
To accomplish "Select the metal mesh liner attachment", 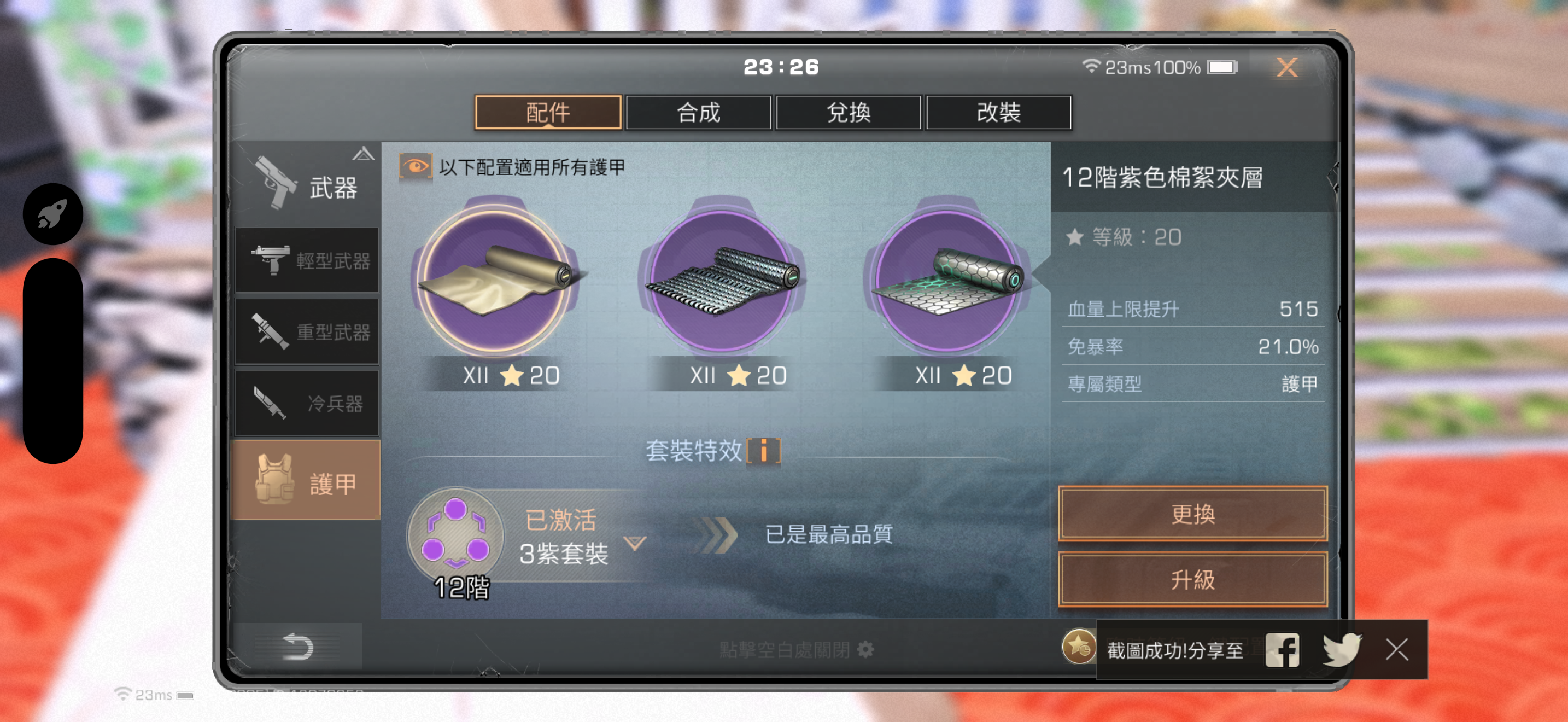I will tap(723, 280).
